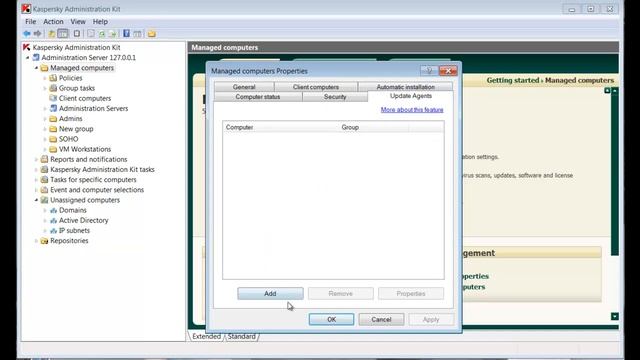Viewport: 640px width, 360px height.
Task: Close the Managed computers Properties dialog
Action: [x=448, y=71]
